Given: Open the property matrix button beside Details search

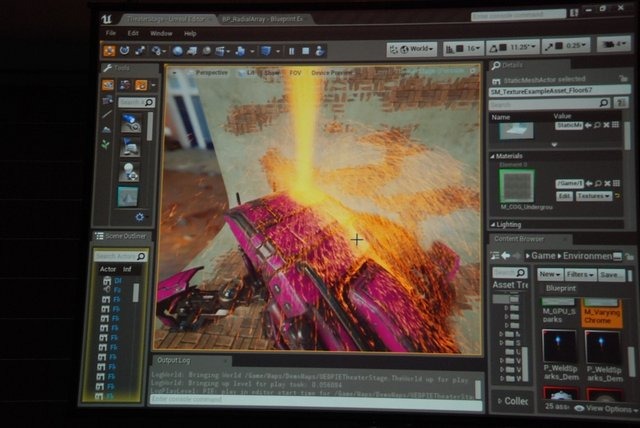Looking at the screenshot, I should pos(621,103).
